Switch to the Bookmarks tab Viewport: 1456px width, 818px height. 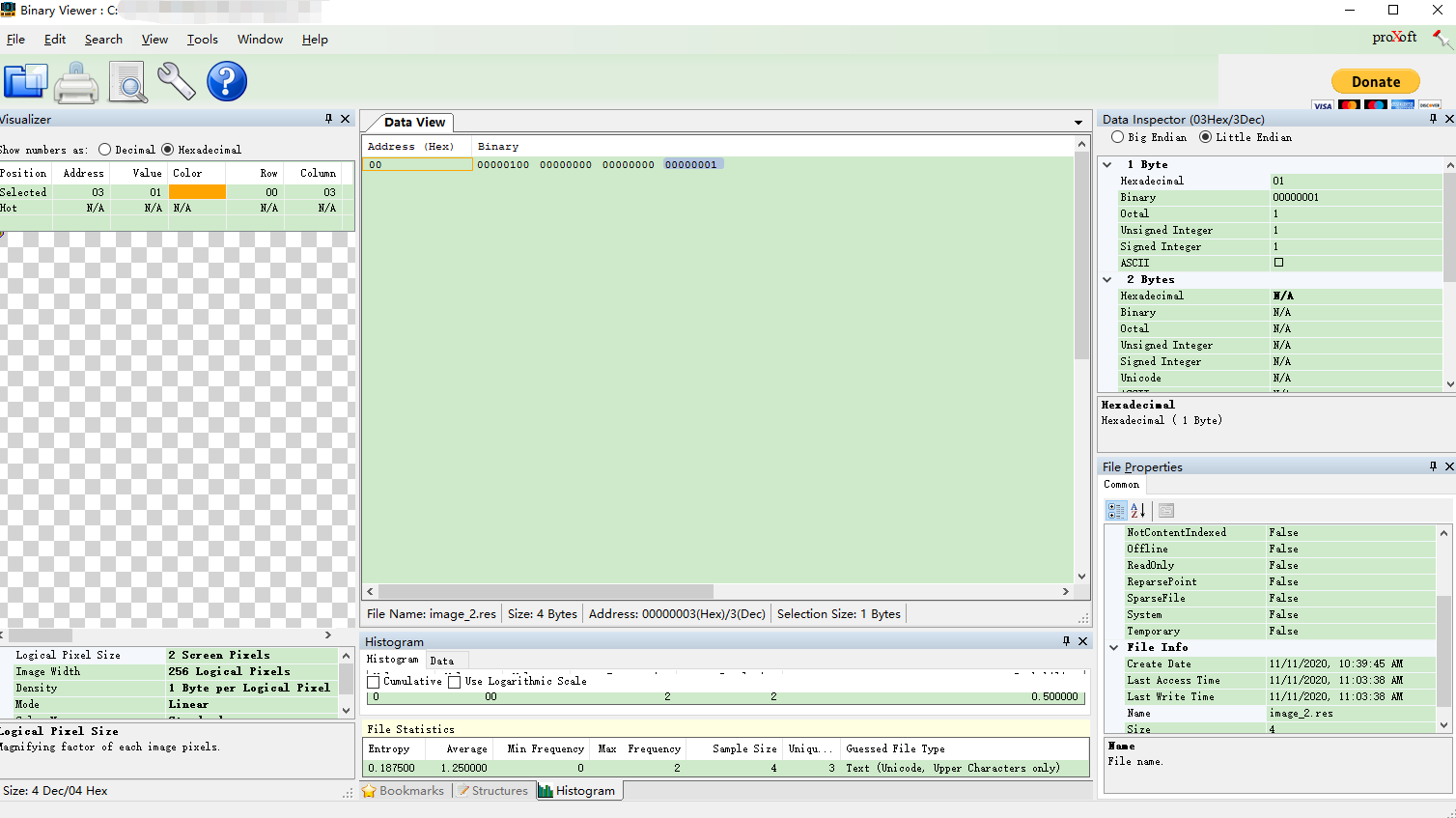[x=403, y=791]
